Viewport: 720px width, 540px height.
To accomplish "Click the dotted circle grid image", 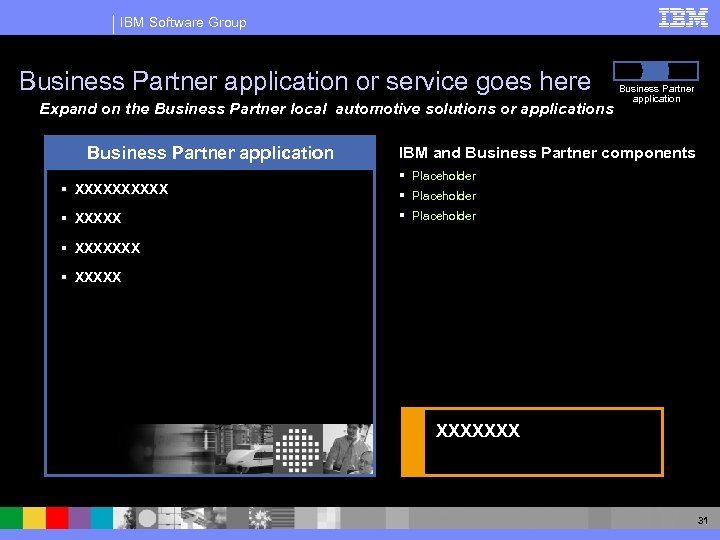I will point(298,449).
